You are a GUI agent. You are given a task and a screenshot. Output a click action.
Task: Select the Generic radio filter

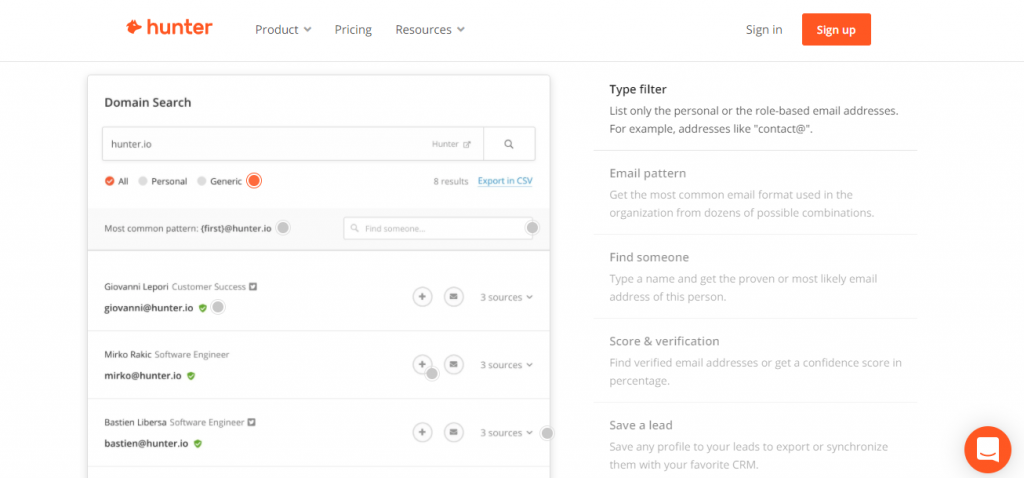click(220, 182)
